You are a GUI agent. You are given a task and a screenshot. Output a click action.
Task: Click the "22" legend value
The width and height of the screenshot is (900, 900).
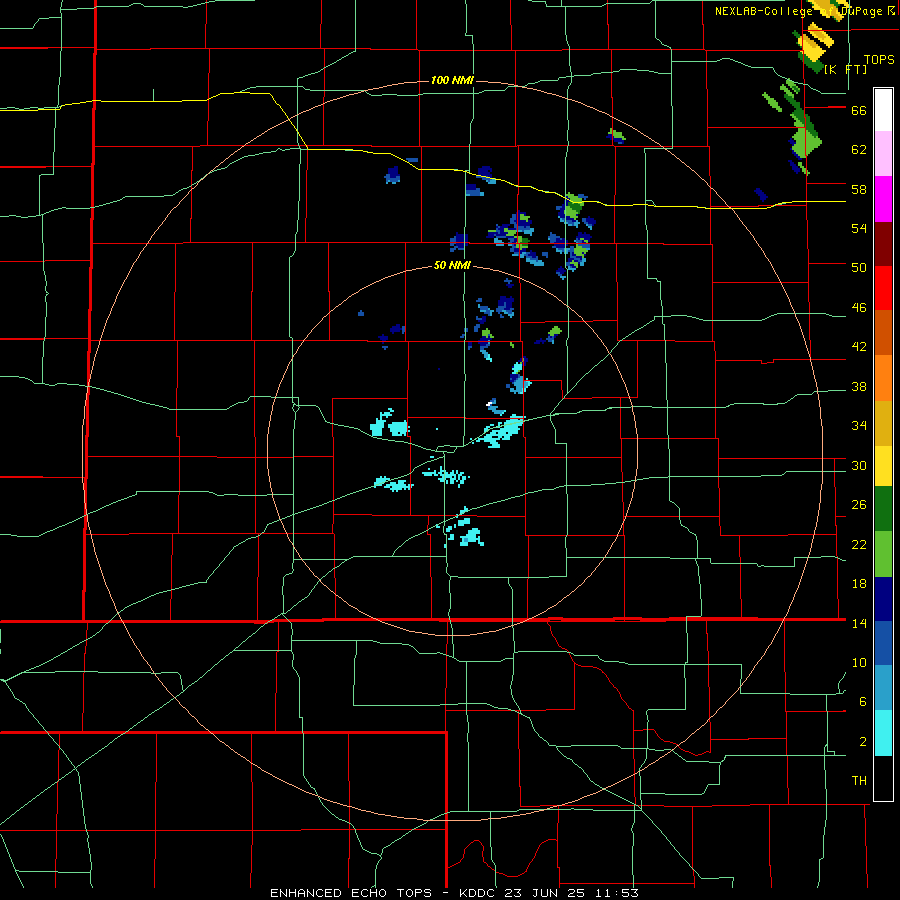tap(859, 545)
